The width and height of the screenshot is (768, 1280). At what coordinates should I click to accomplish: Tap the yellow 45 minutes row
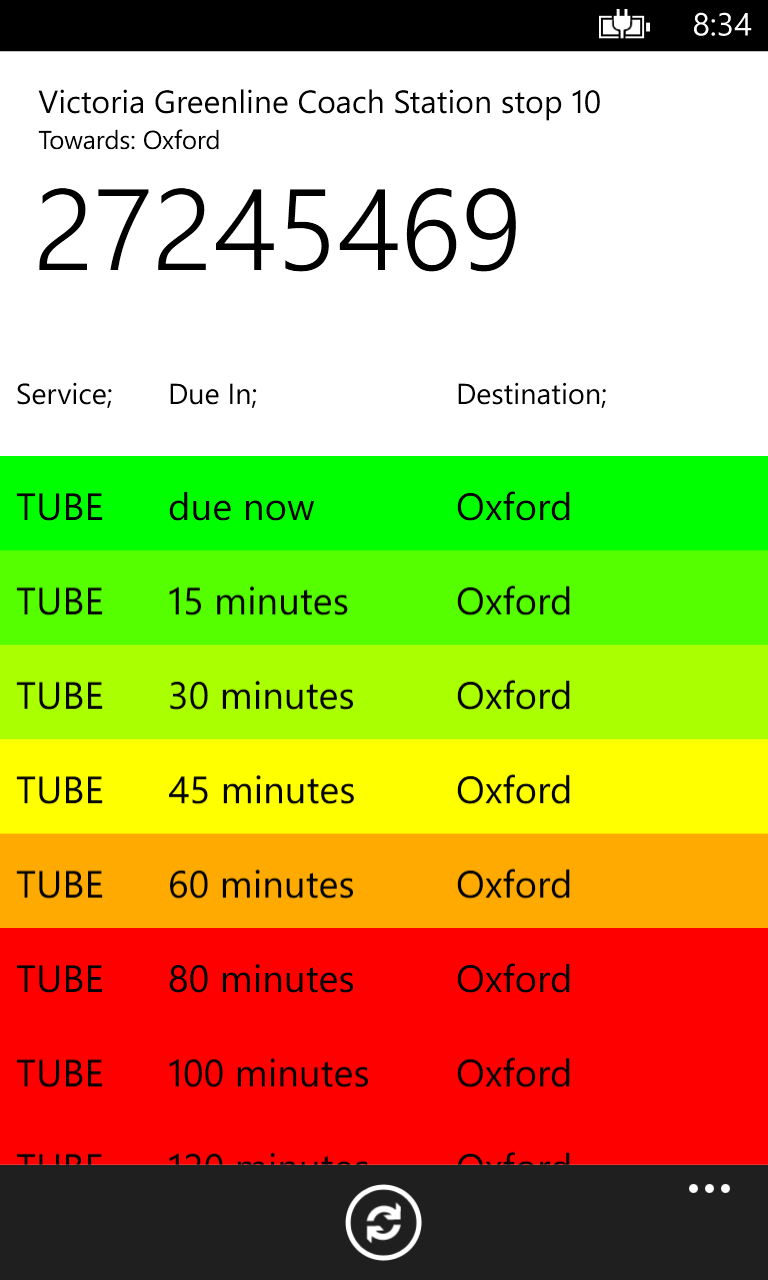tap(384, 786)
